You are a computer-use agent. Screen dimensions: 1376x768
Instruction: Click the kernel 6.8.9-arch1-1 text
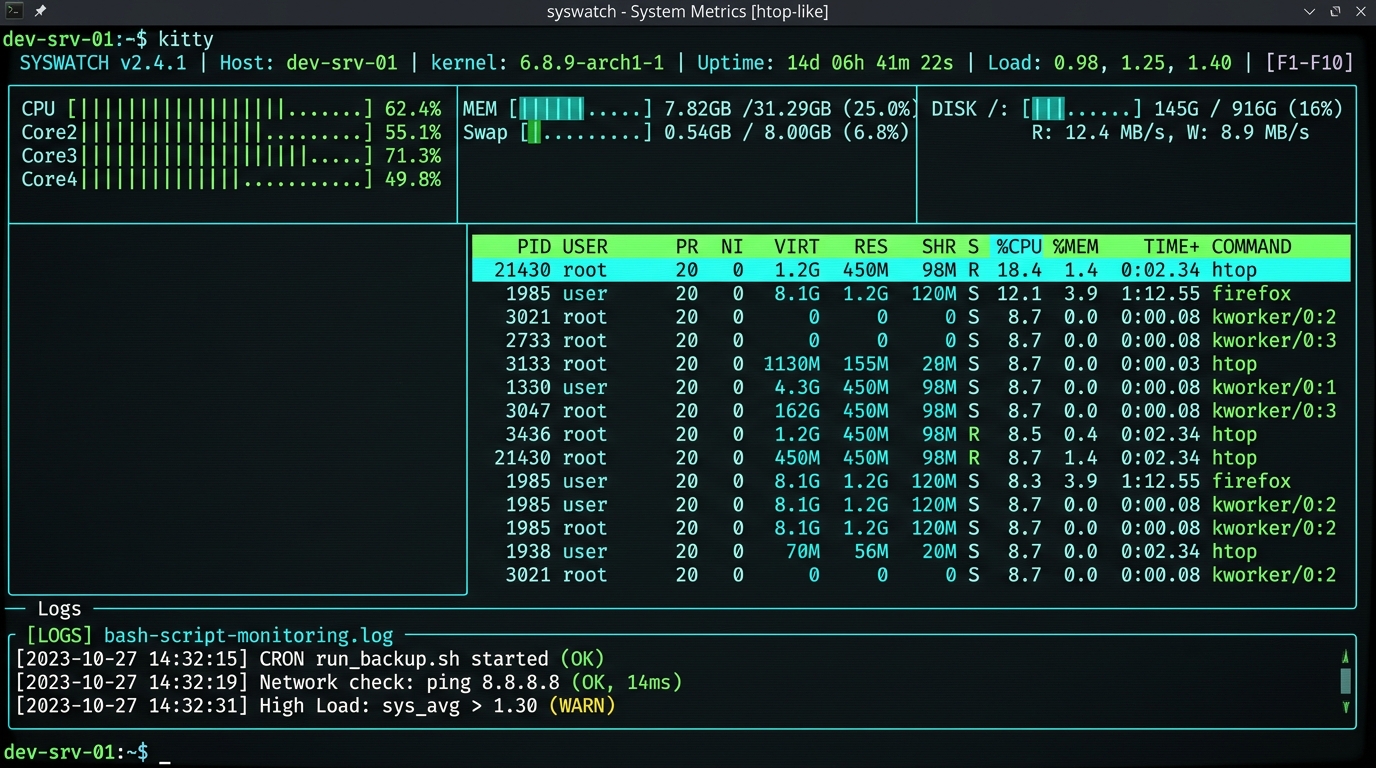[x=547, y=62]
